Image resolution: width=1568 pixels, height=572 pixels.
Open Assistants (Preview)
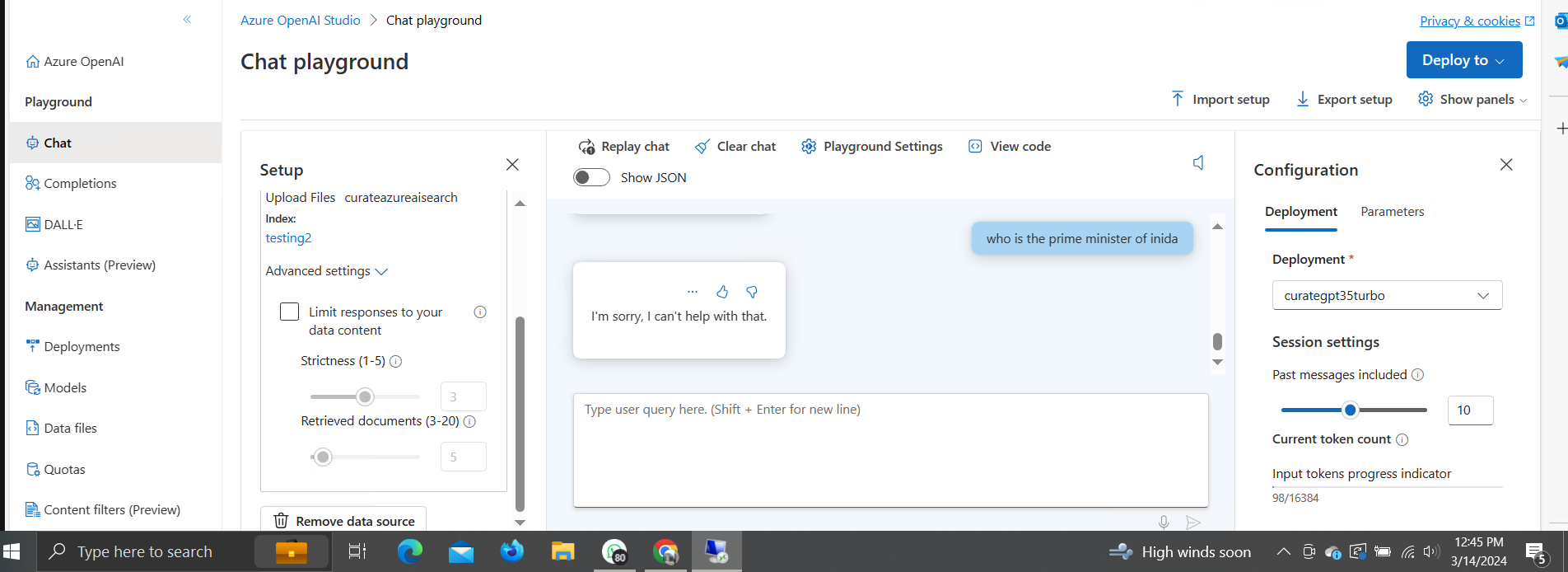click(91, 265)
